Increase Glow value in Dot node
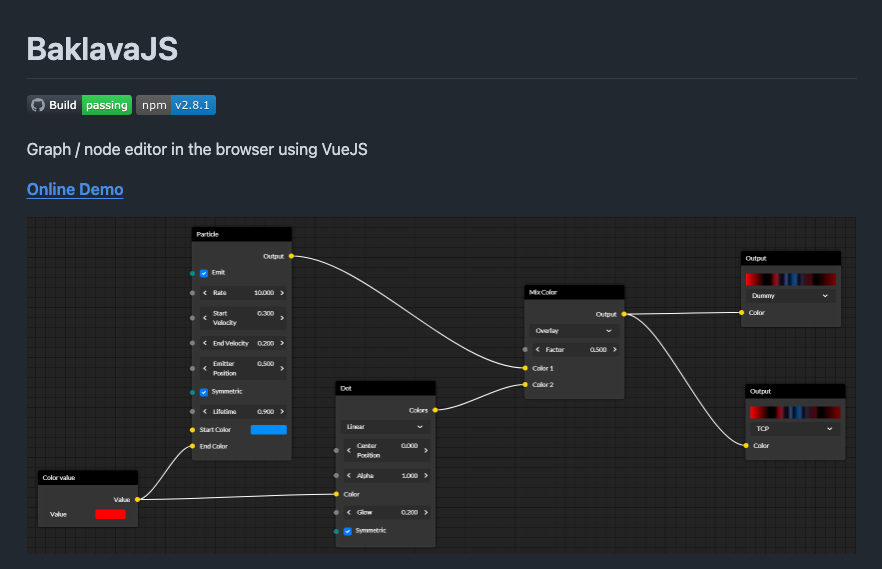 [426, 512]
